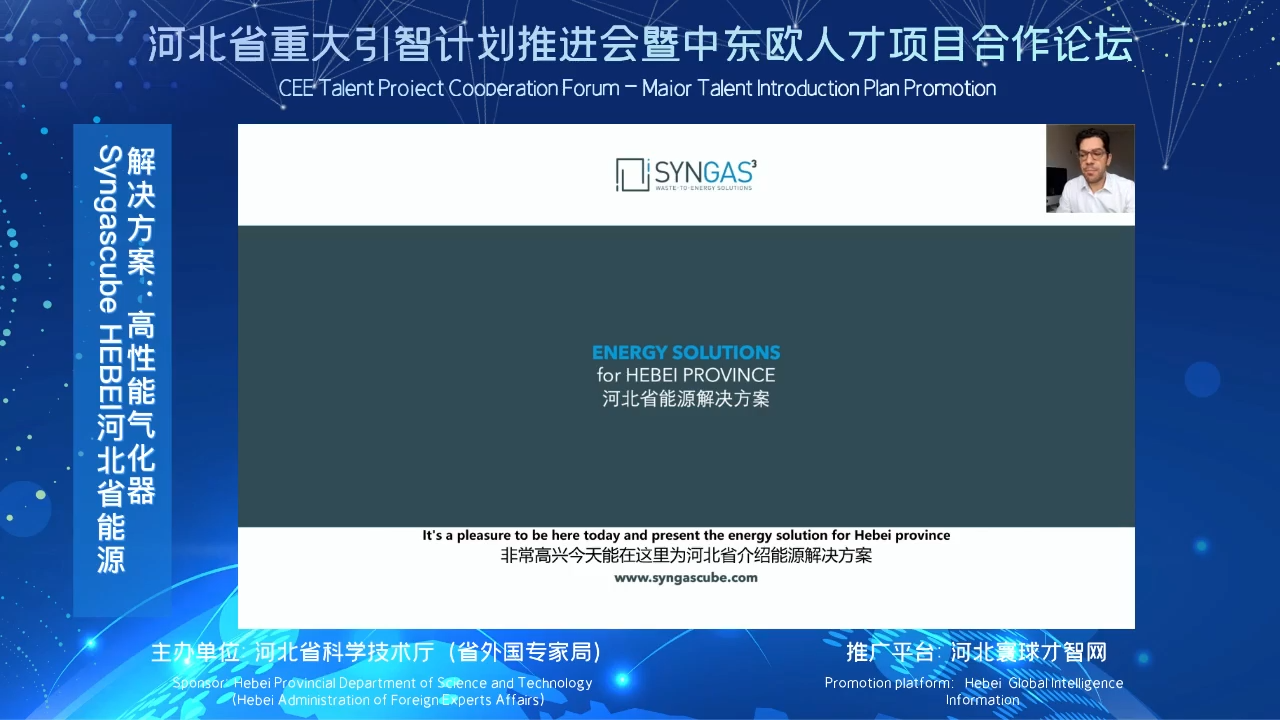
Task: Click the English subtitle 'It's a pleasure to be here'
Action: click(x=686, y=535)
